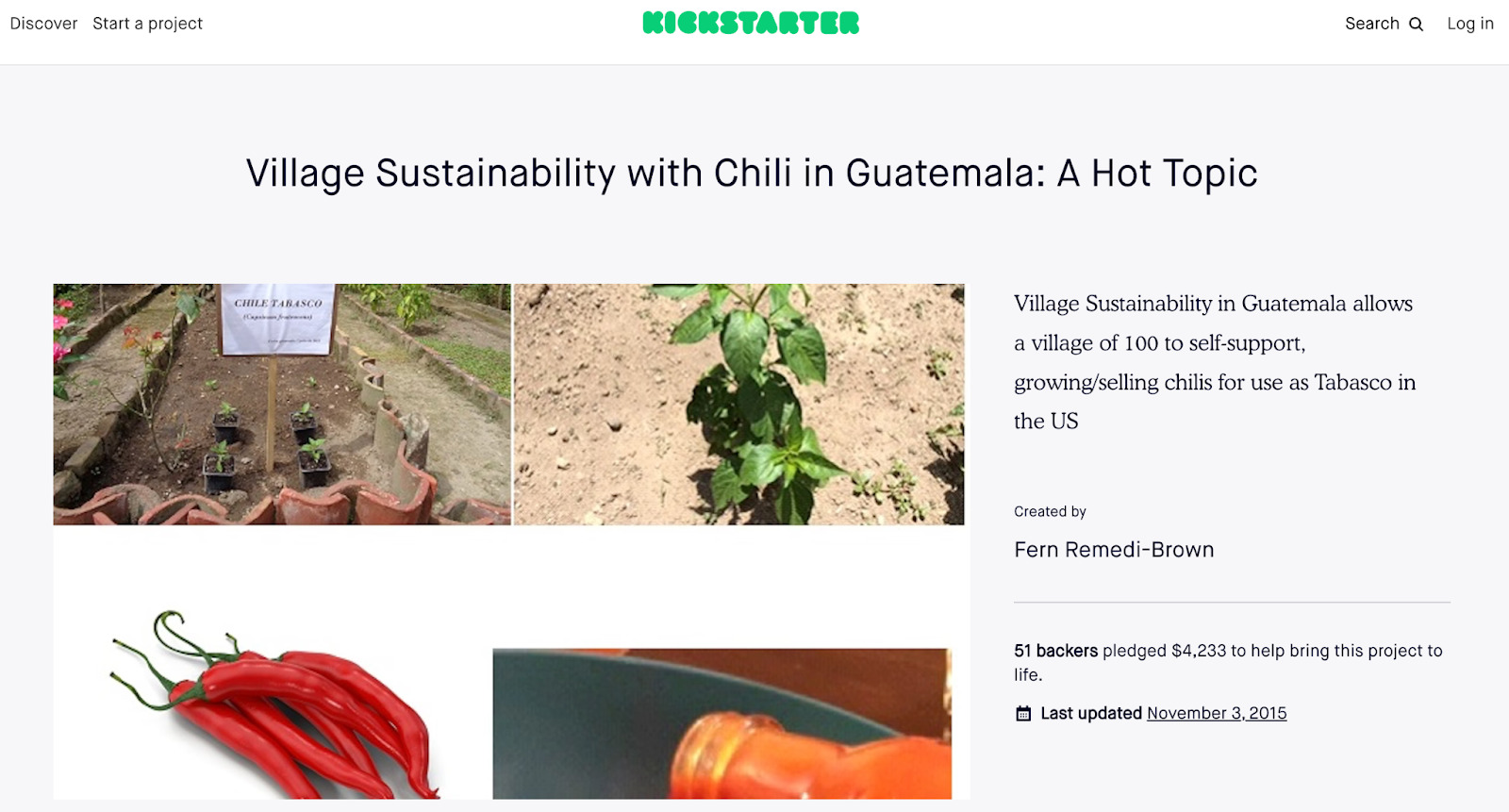Click the Created by label
Screen dimensions: 1509x812
(1050, 512)
